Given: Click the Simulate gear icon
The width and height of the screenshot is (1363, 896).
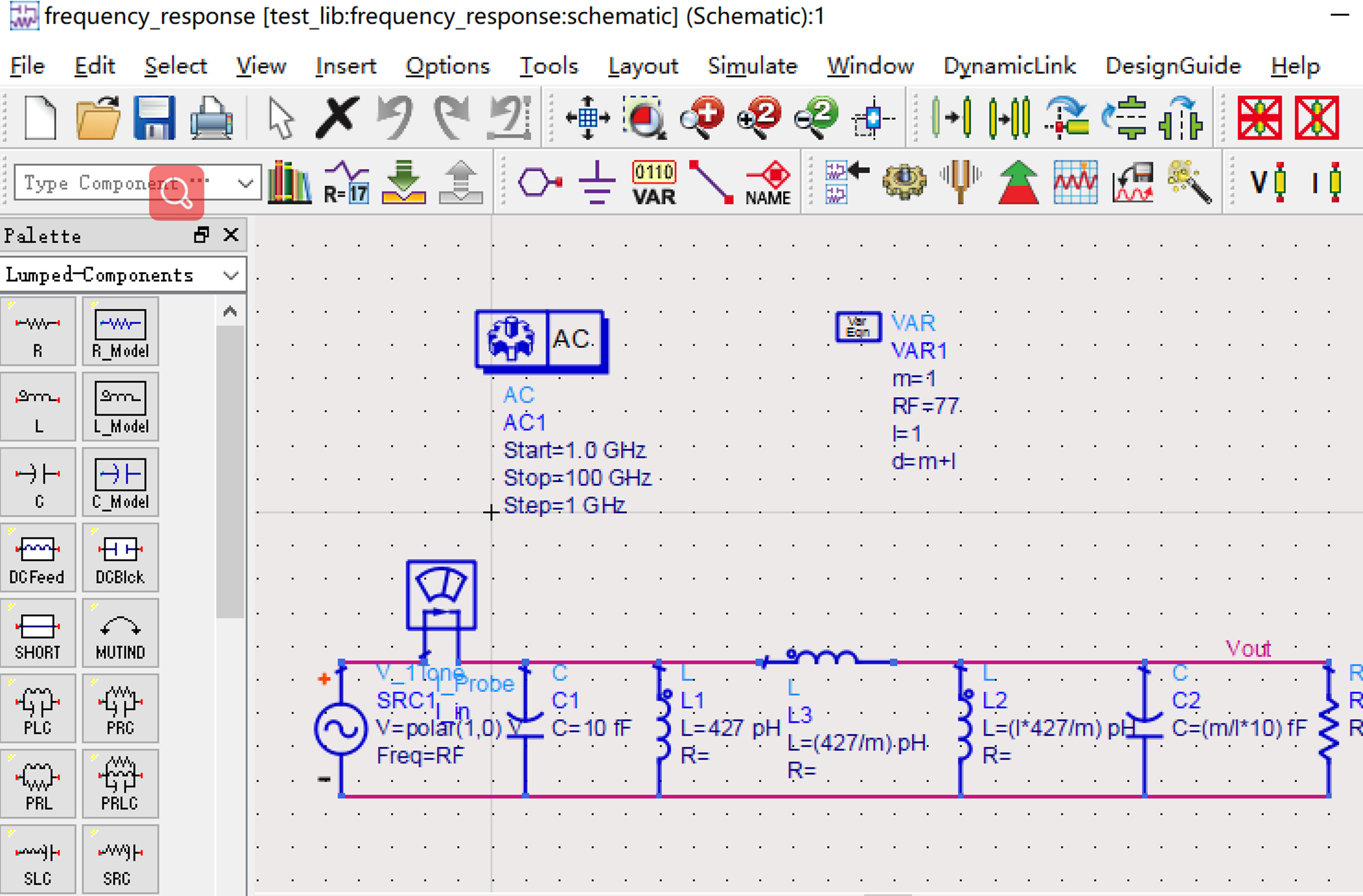Looking at the screenshot, I should coord(904,182).
